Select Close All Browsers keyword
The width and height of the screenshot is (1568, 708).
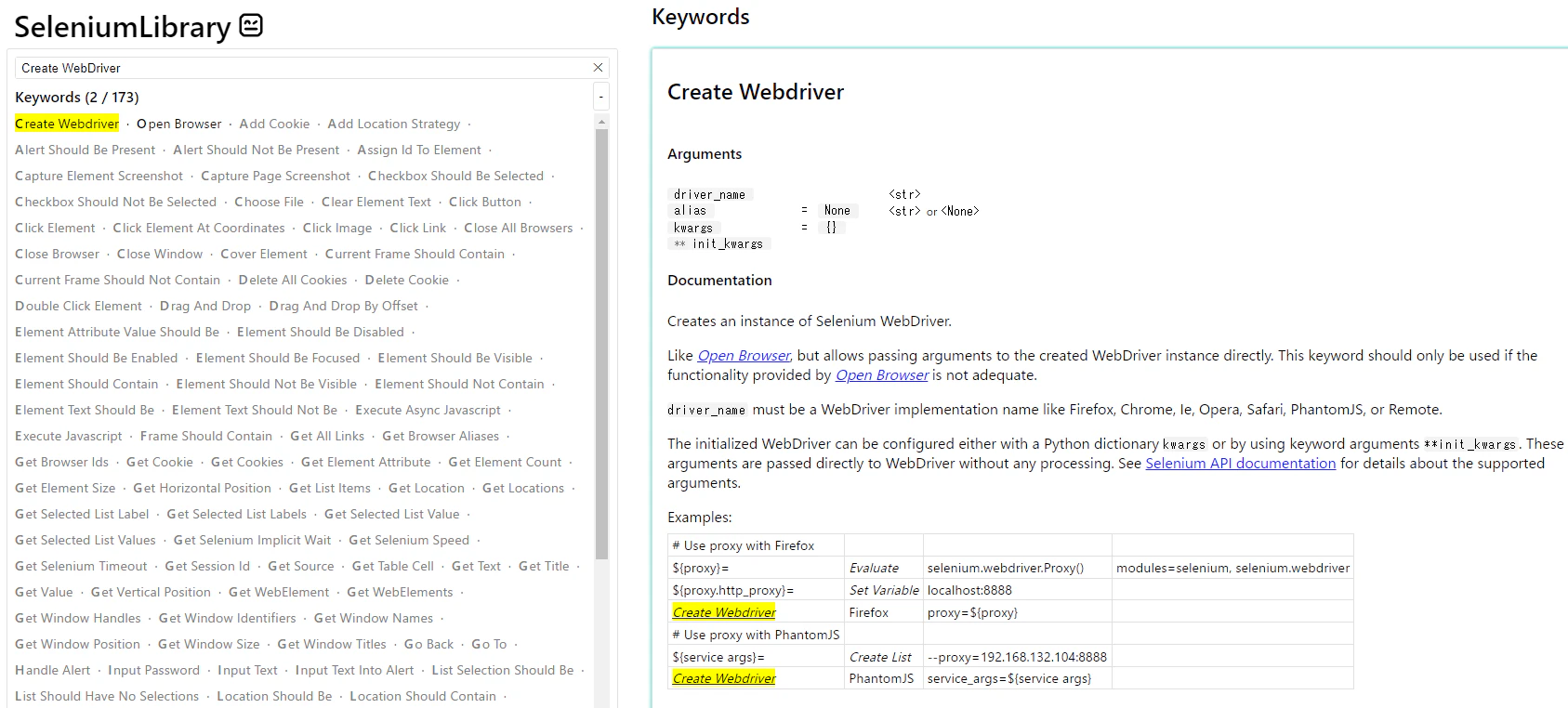tap(519, 228)
